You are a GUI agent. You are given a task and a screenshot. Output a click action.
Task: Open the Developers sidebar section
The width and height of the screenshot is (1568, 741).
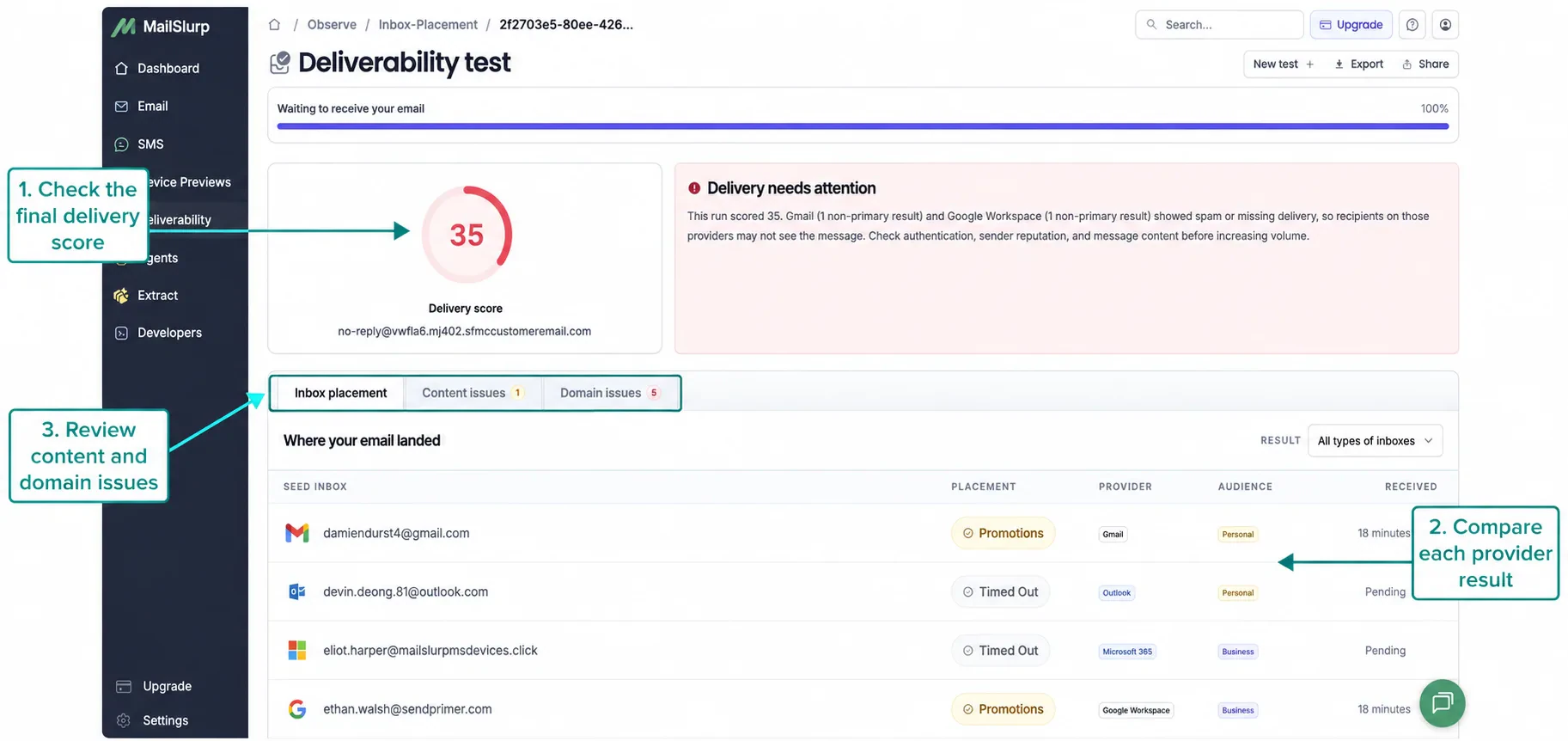(x=169, y=334)
